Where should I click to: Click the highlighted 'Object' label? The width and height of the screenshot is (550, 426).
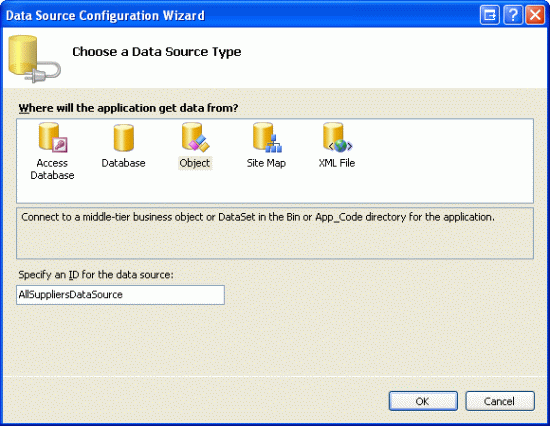195,163
